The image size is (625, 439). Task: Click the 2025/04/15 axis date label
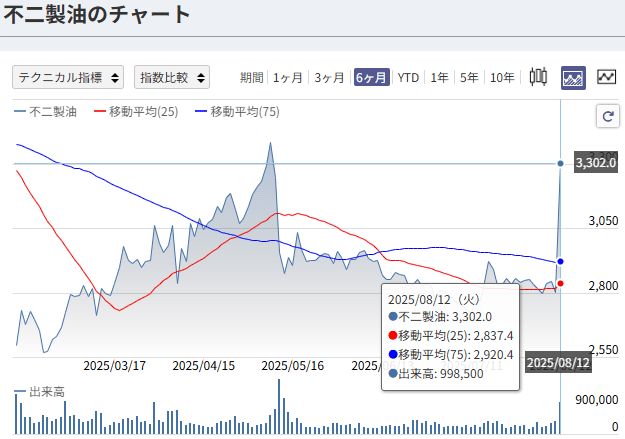click(x=204, y=366)
